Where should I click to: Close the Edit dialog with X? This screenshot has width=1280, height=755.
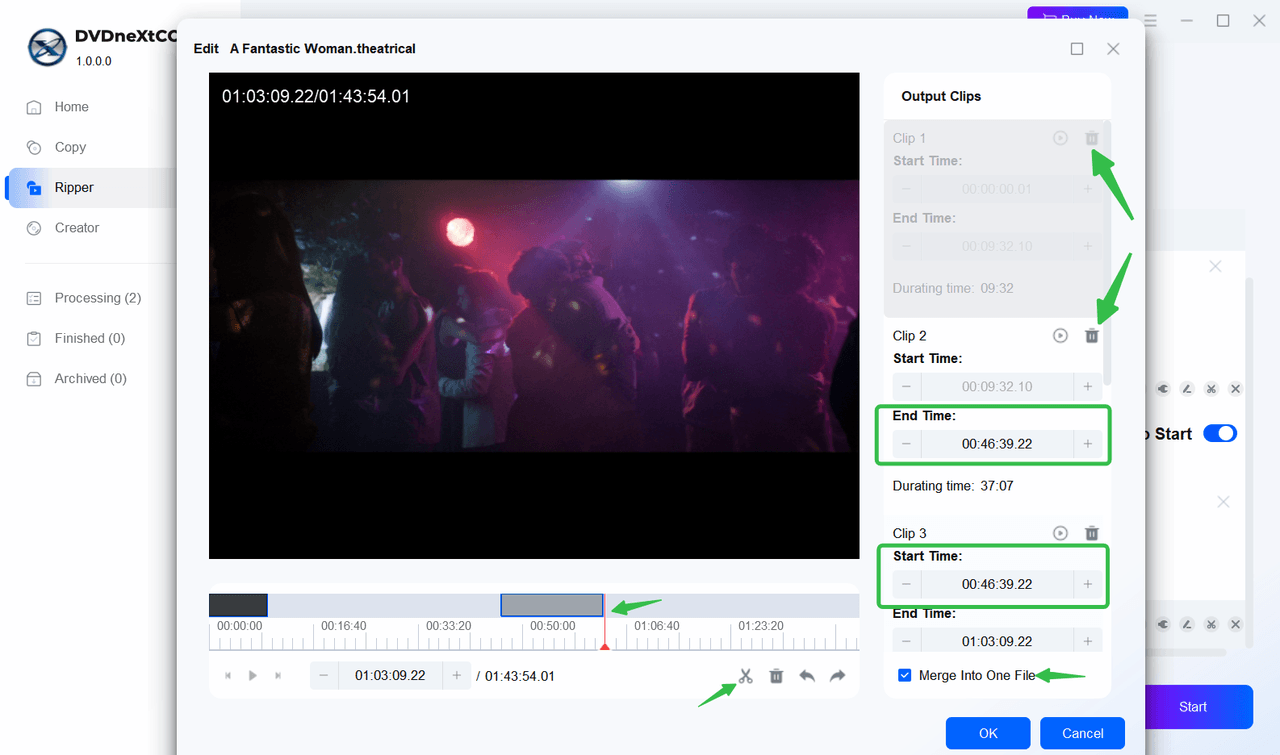click(x=1113, y=48)
